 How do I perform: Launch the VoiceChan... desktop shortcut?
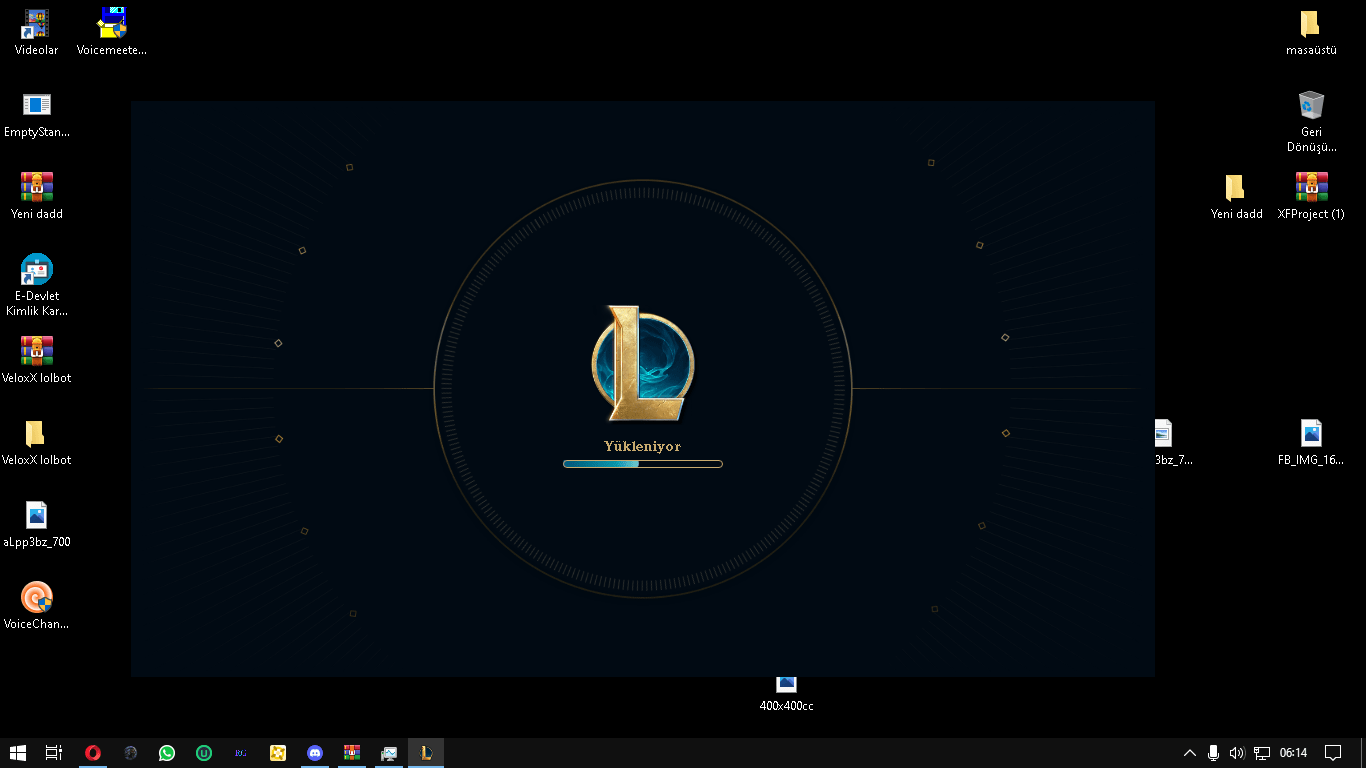[36, 605]
